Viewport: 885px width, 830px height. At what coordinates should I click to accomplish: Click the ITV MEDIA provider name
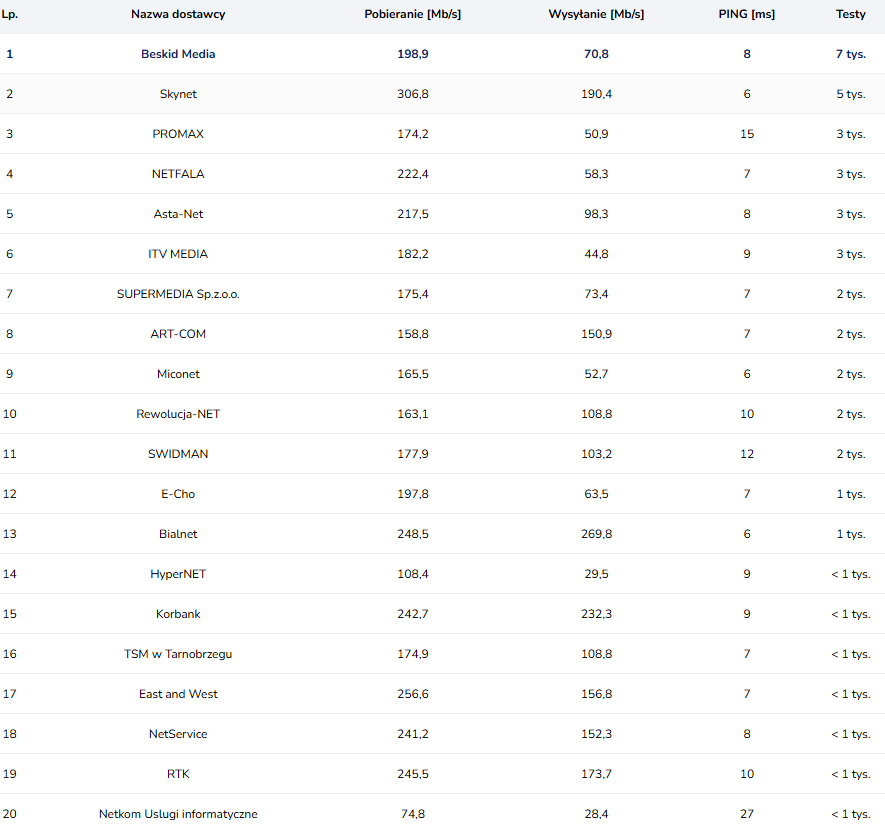178,254
